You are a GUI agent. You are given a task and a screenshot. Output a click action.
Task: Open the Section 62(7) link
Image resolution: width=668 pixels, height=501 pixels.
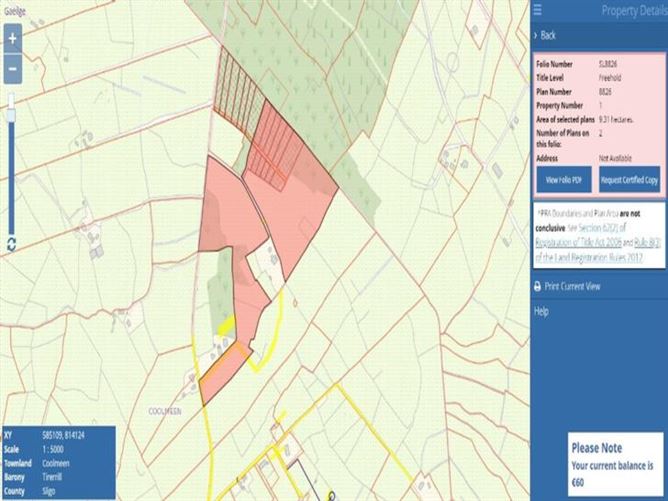coord(602,227)
